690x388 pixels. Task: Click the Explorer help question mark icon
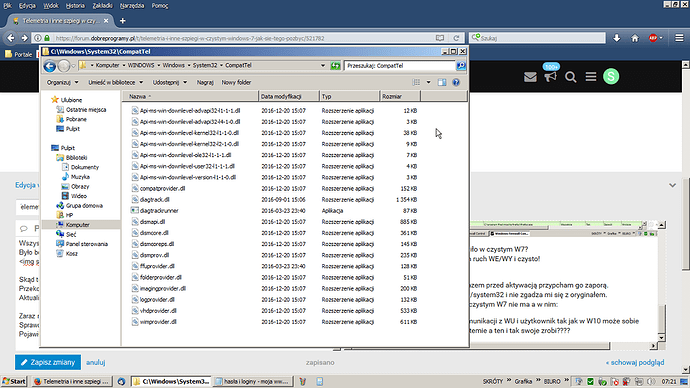(x=456, y=82)
